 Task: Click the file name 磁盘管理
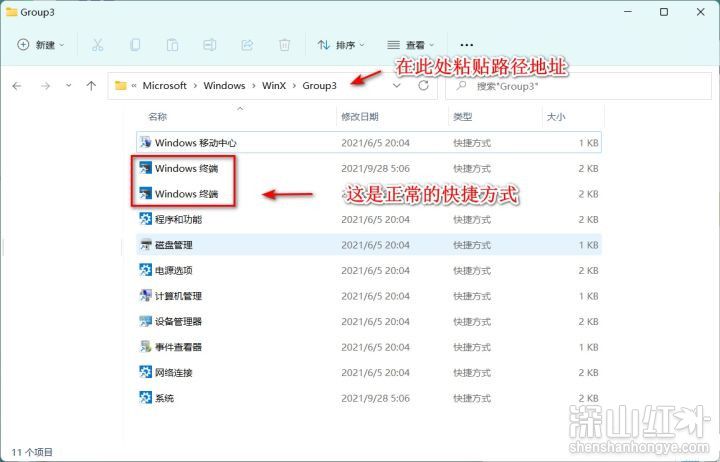[x=174, y=245]
